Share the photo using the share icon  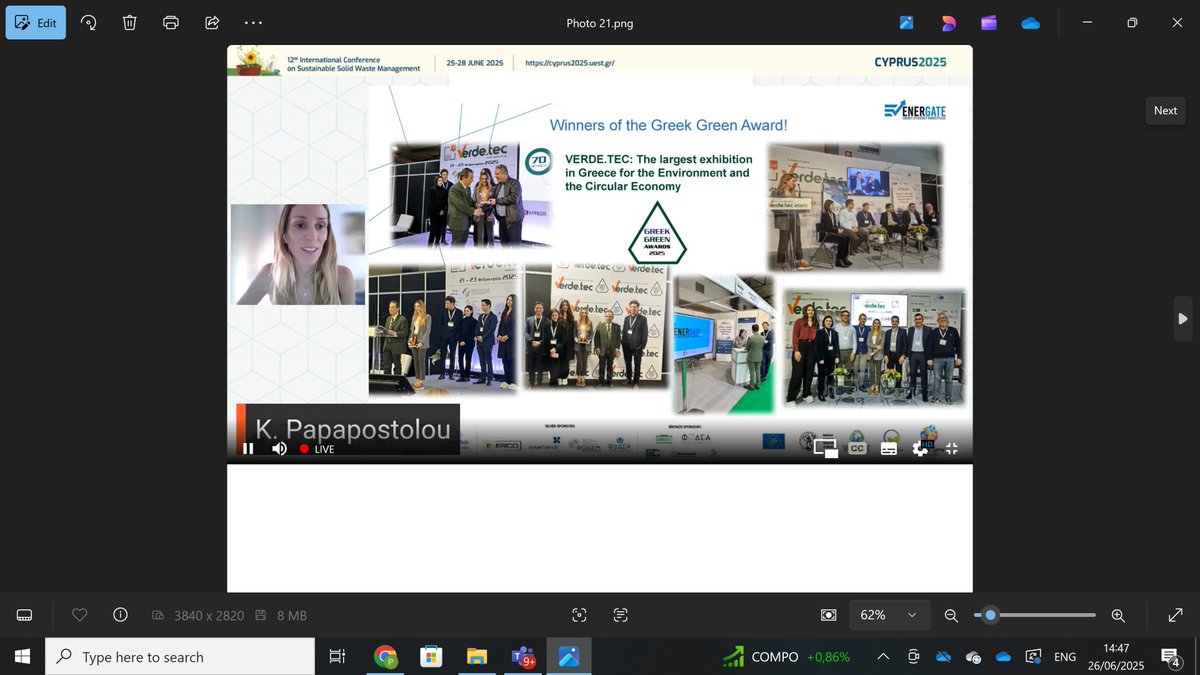(x=212, y=22)
